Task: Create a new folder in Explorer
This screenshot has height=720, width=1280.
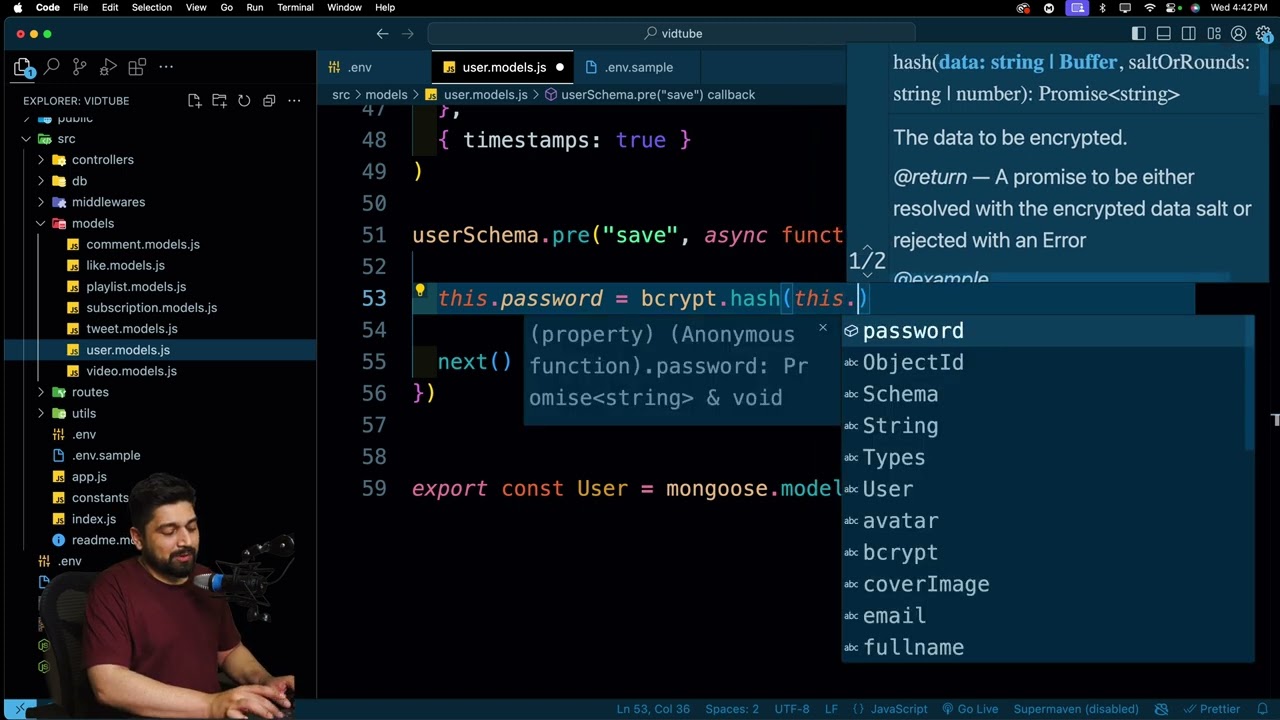Action: point(219,101)
